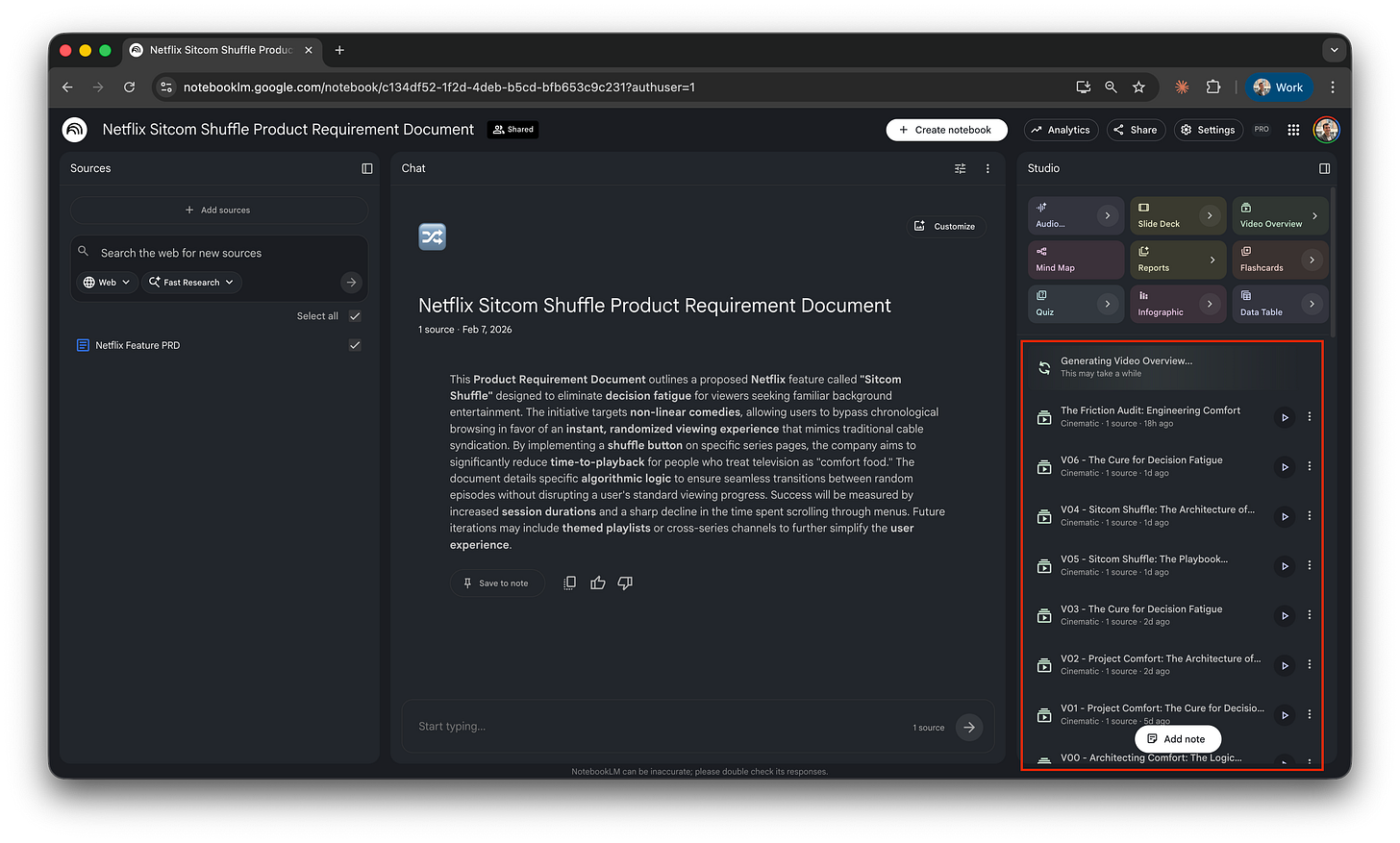Open site information icon in address bar
Image resolution: width=1400 pixels, height=843 pixels.
click(166, 87)
